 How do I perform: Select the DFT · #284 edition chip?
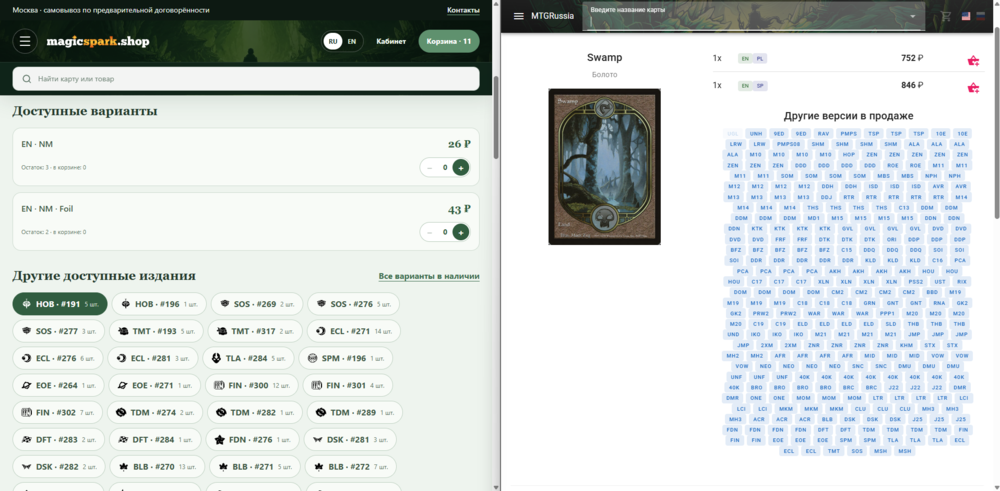click(x=155, y=439)
